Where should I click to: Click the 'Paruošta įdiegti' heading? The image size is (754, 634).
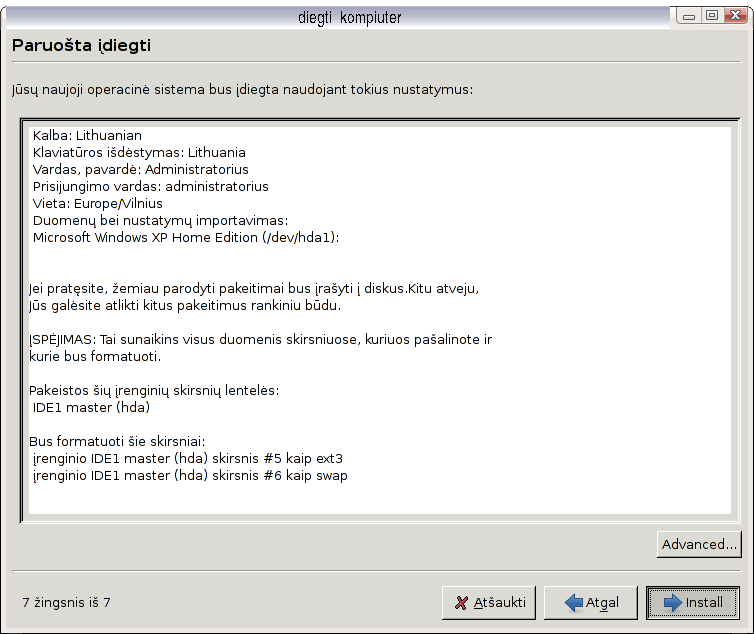[82, 46]
